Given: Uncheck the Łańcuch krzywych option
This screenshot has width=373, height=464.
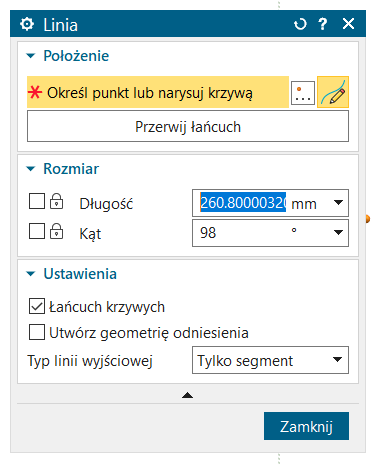Looking at the screenshot, I should 37,306.
